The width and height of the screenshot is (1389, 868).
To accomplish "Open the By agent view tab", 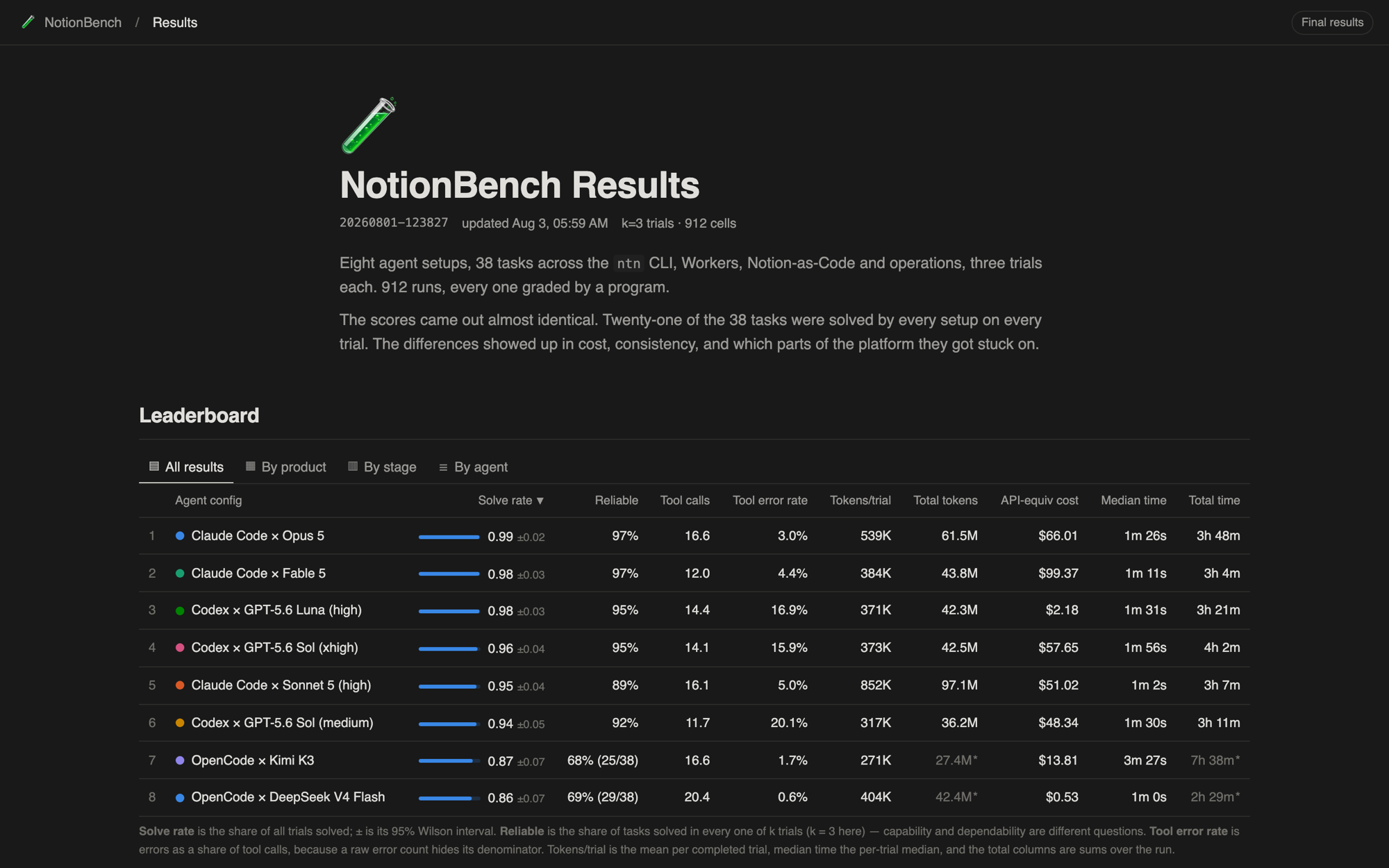I will click(x=473, y=467).
